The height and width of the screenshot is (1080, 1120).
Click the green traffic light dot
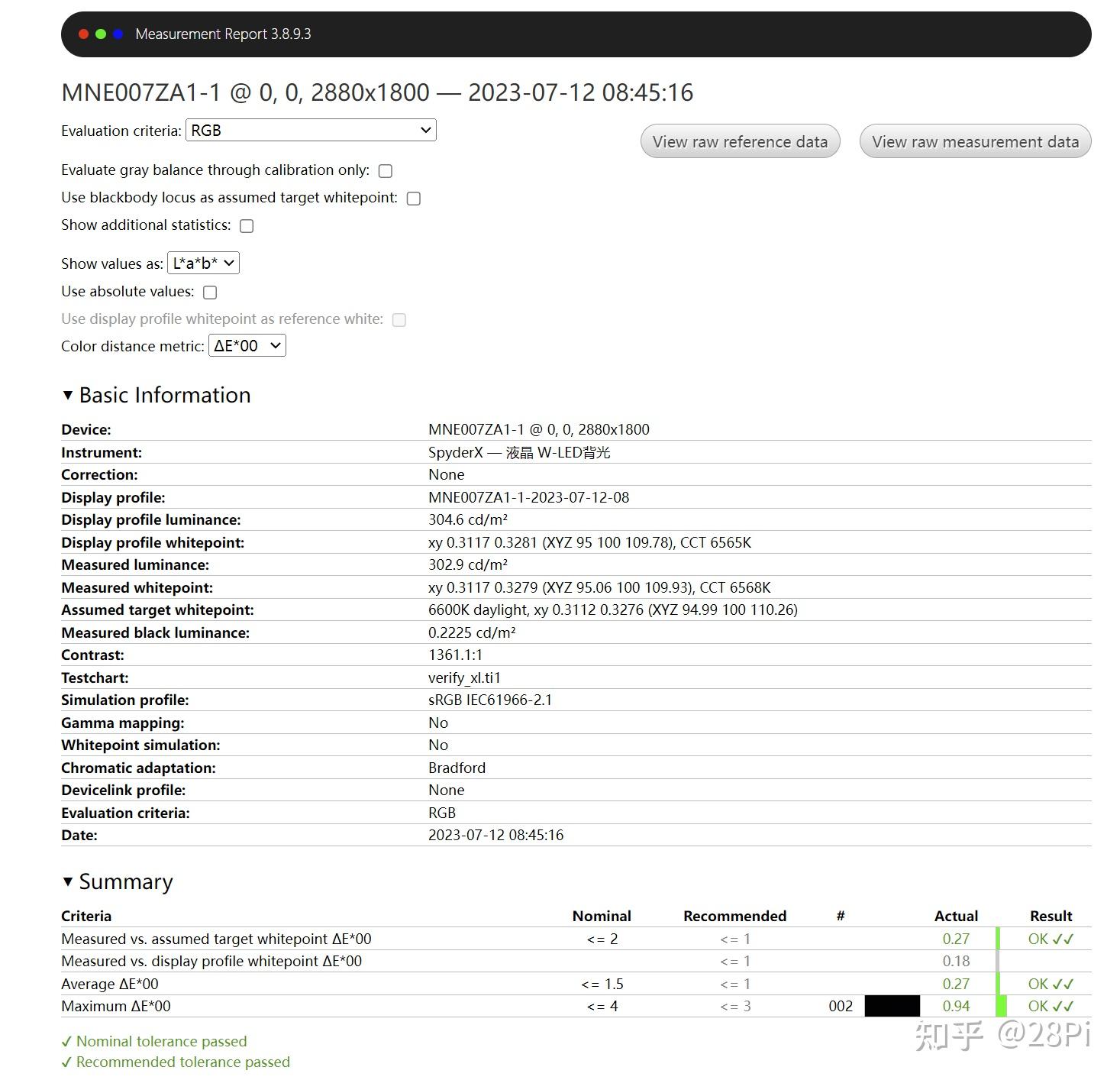99,34
